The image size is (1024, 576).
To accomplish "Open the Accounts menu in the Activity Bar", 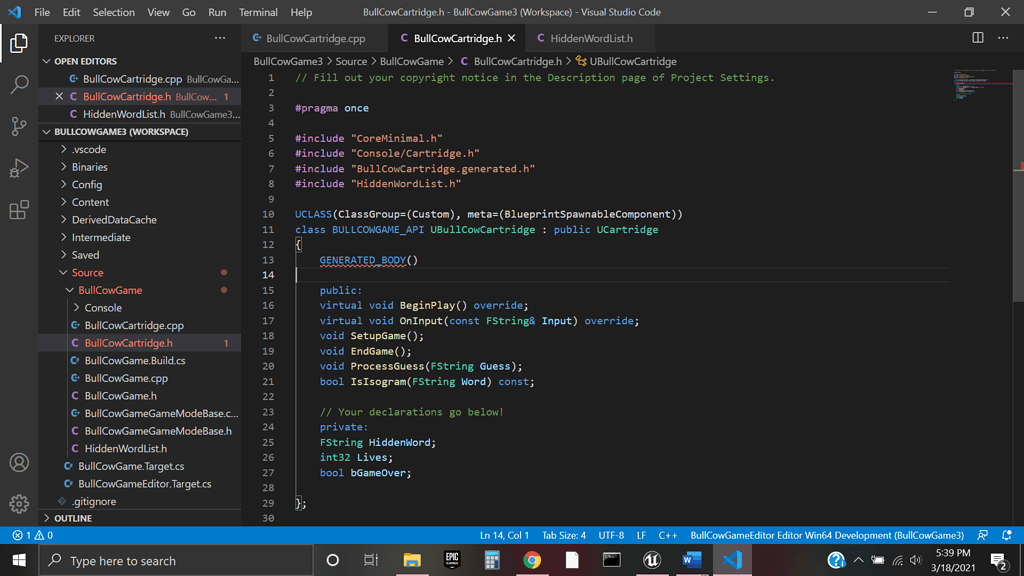I will click(x=18, y=463).
